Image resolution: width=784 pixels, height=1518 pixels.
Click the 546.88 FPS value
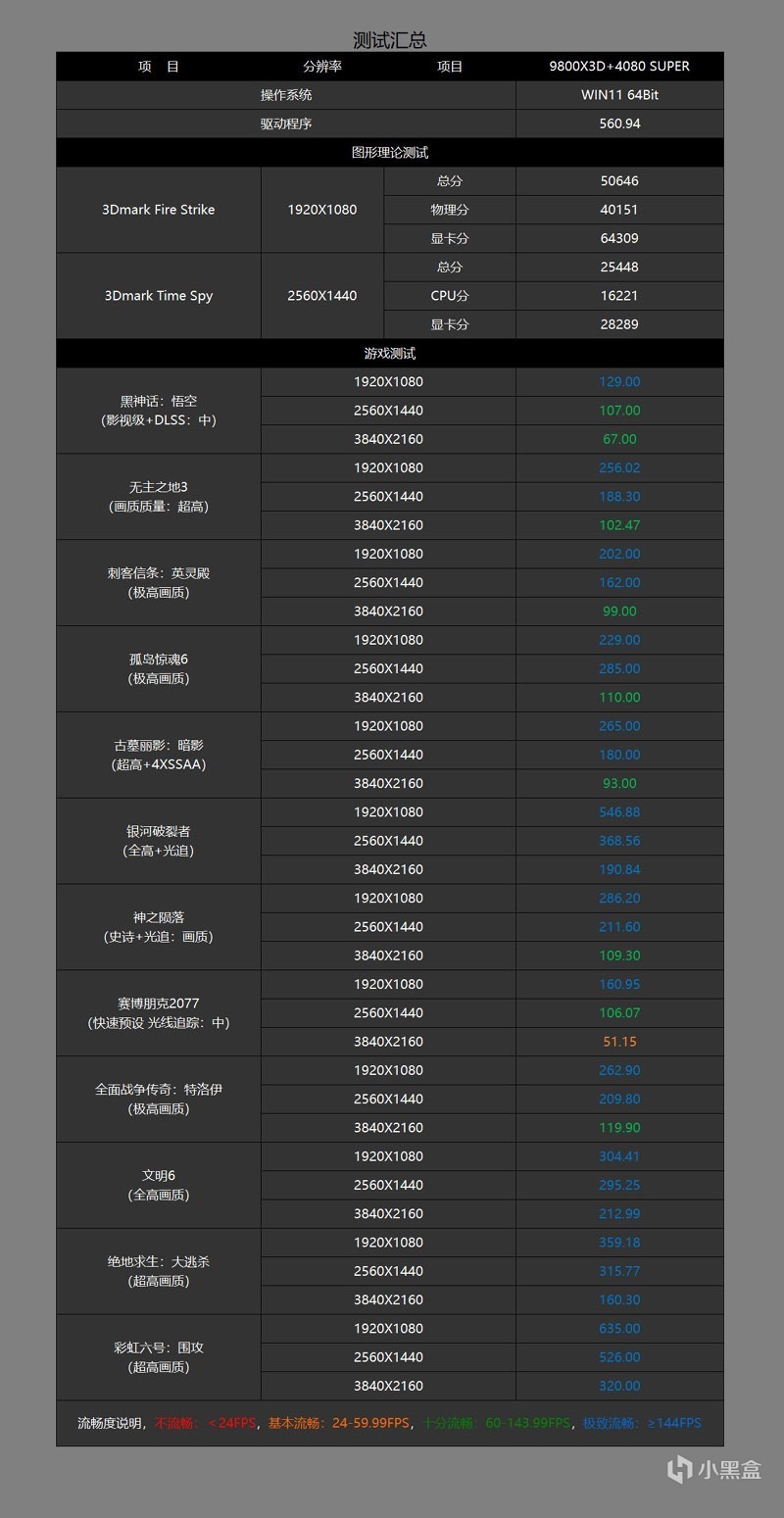(619, 812)
